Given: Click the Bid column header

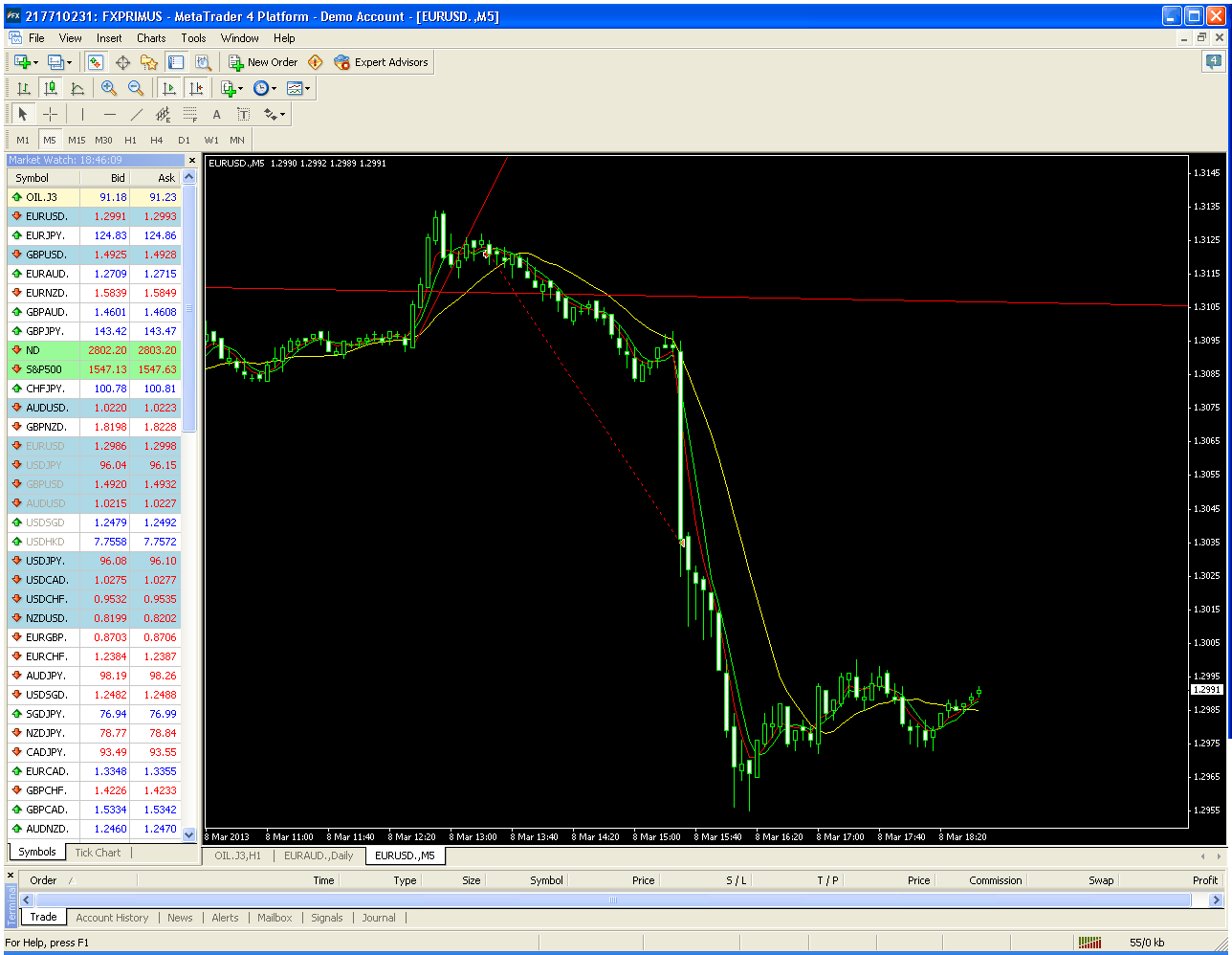Looking at the screenshot, I should [x=105, y=178].
